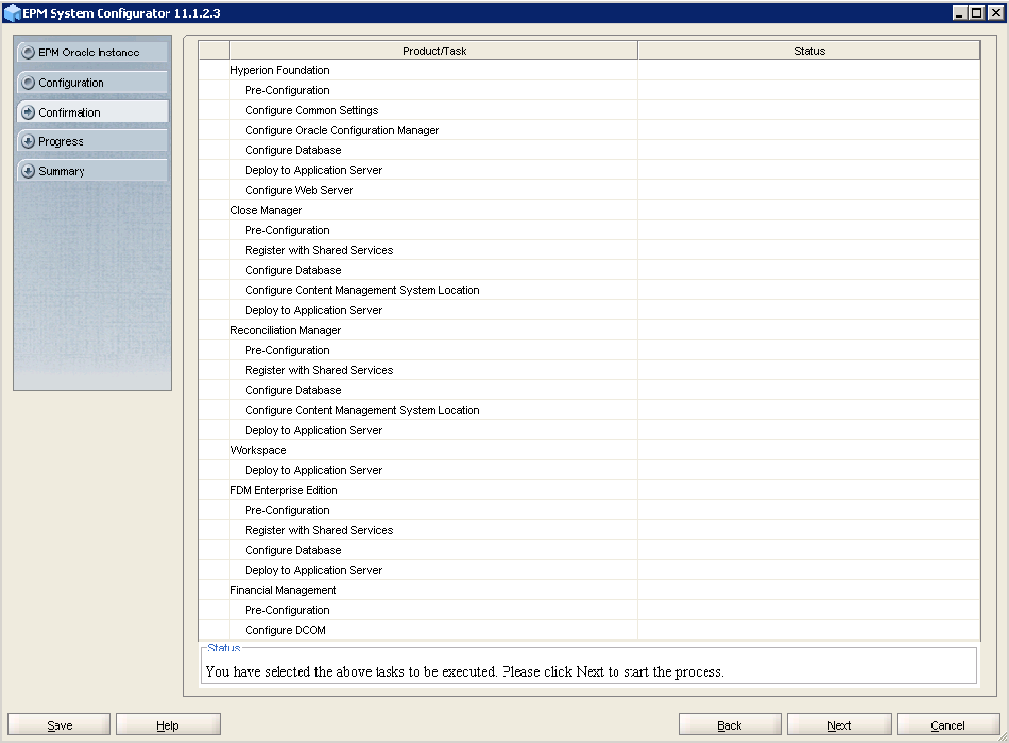Click the Confirmation step arrow icon

tap(28, 113)
